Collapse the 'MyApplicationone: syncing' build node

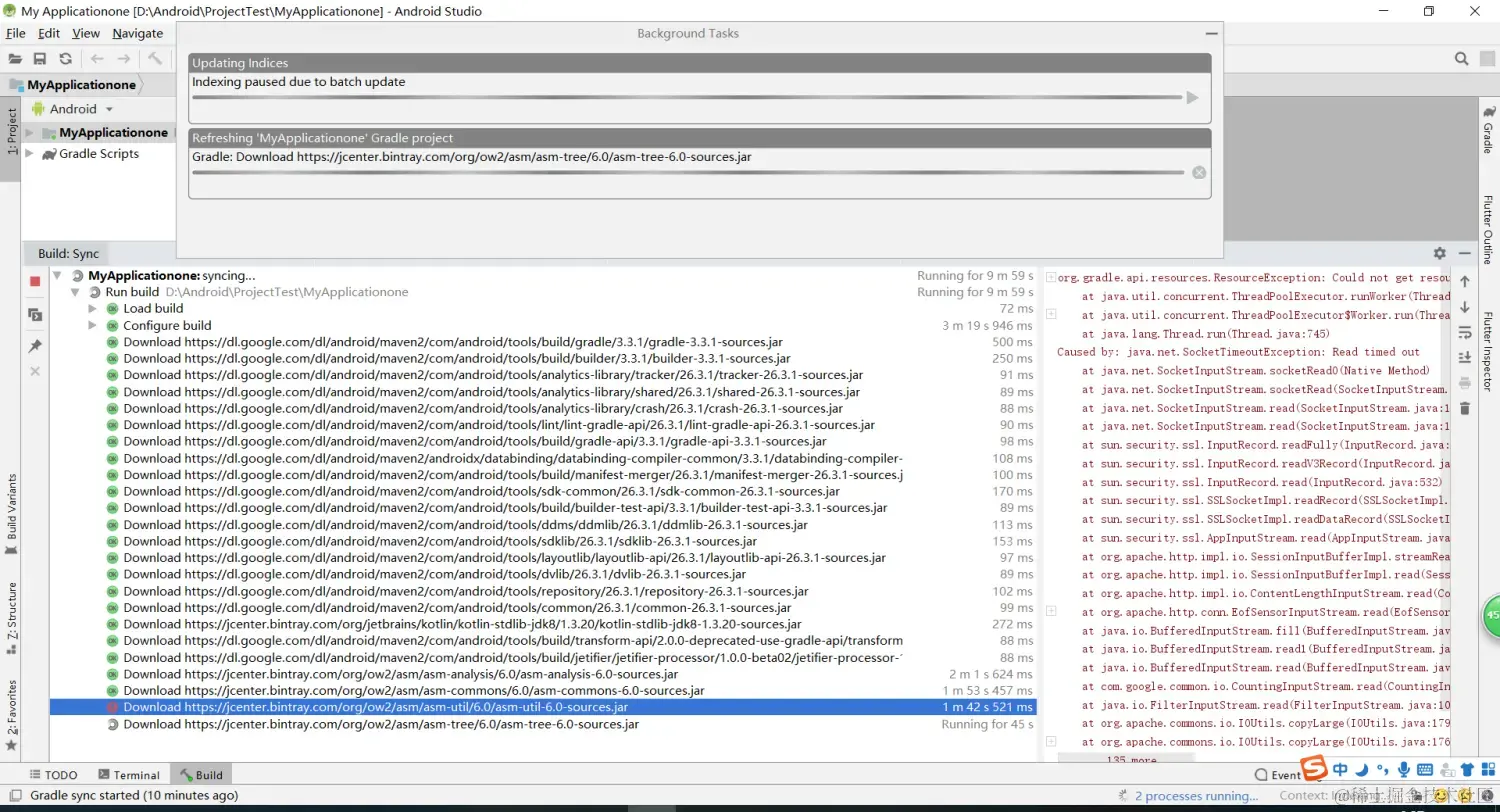coord(57,275)
